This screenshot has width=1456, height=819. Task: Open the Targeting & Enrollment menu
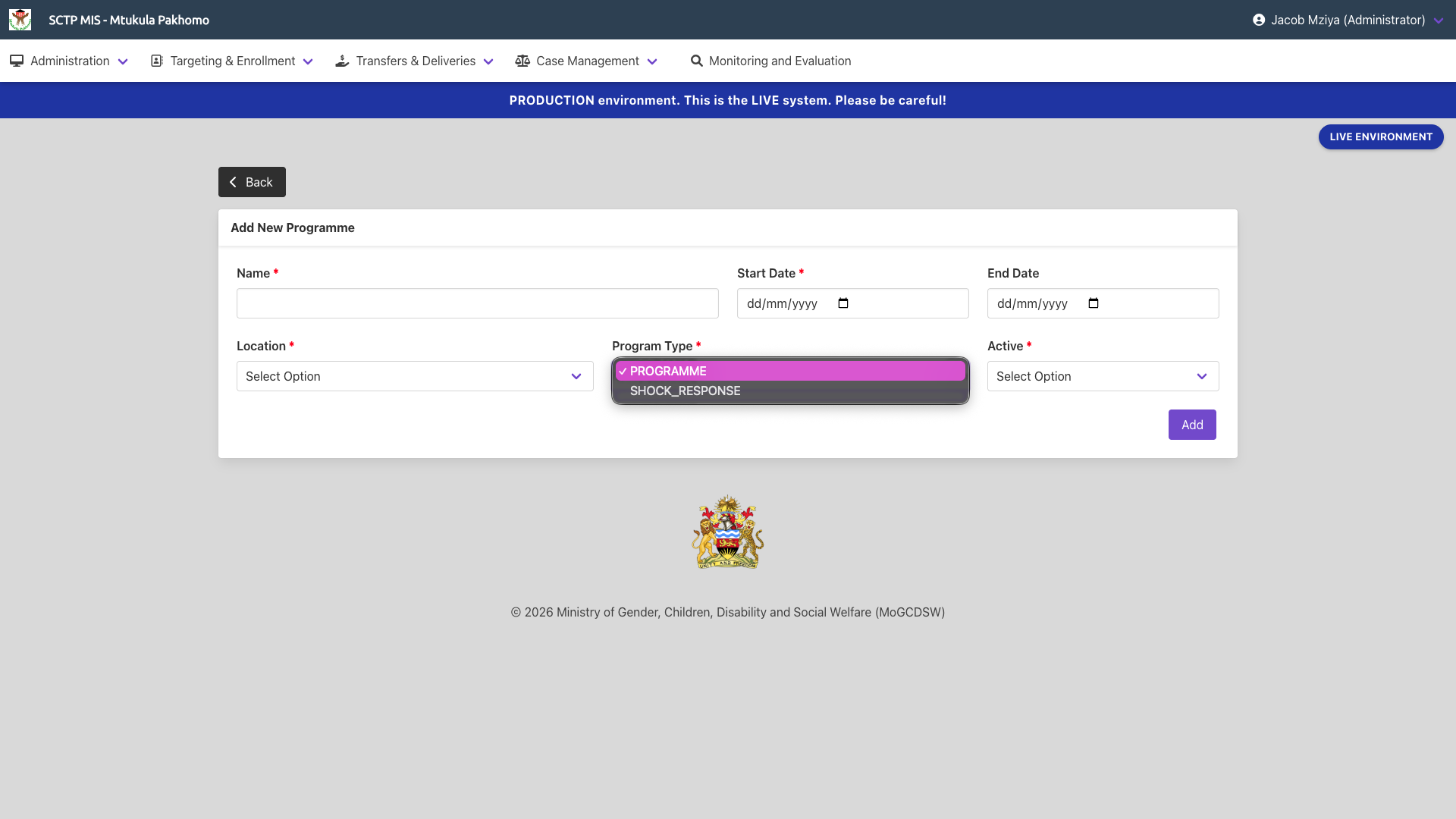[232, 61]
